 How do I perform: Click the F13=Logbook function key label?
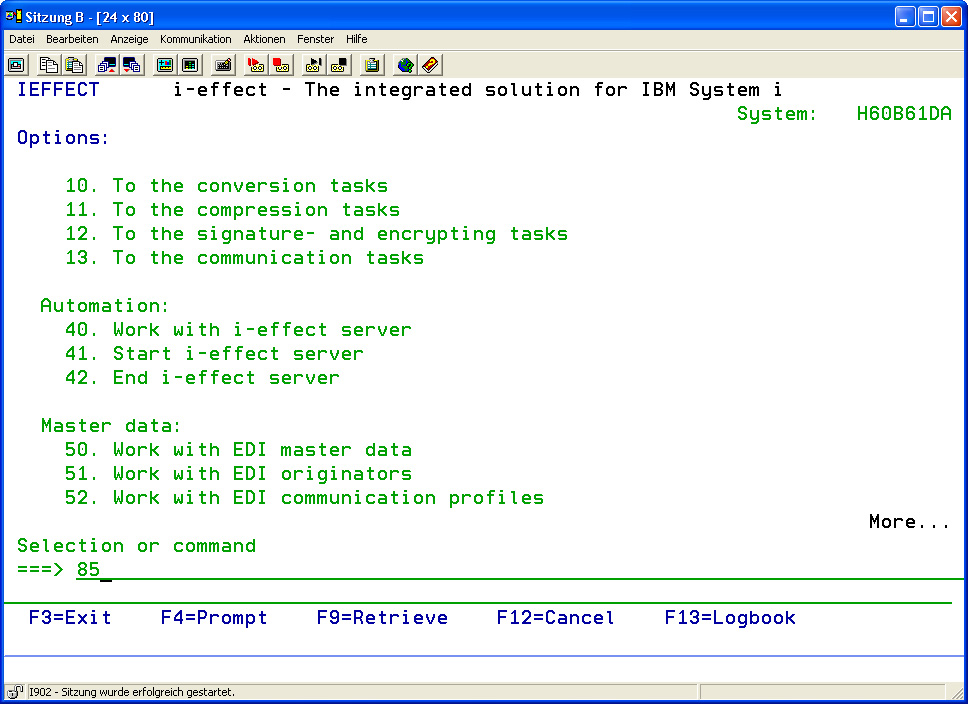click(x=730, y=618)
